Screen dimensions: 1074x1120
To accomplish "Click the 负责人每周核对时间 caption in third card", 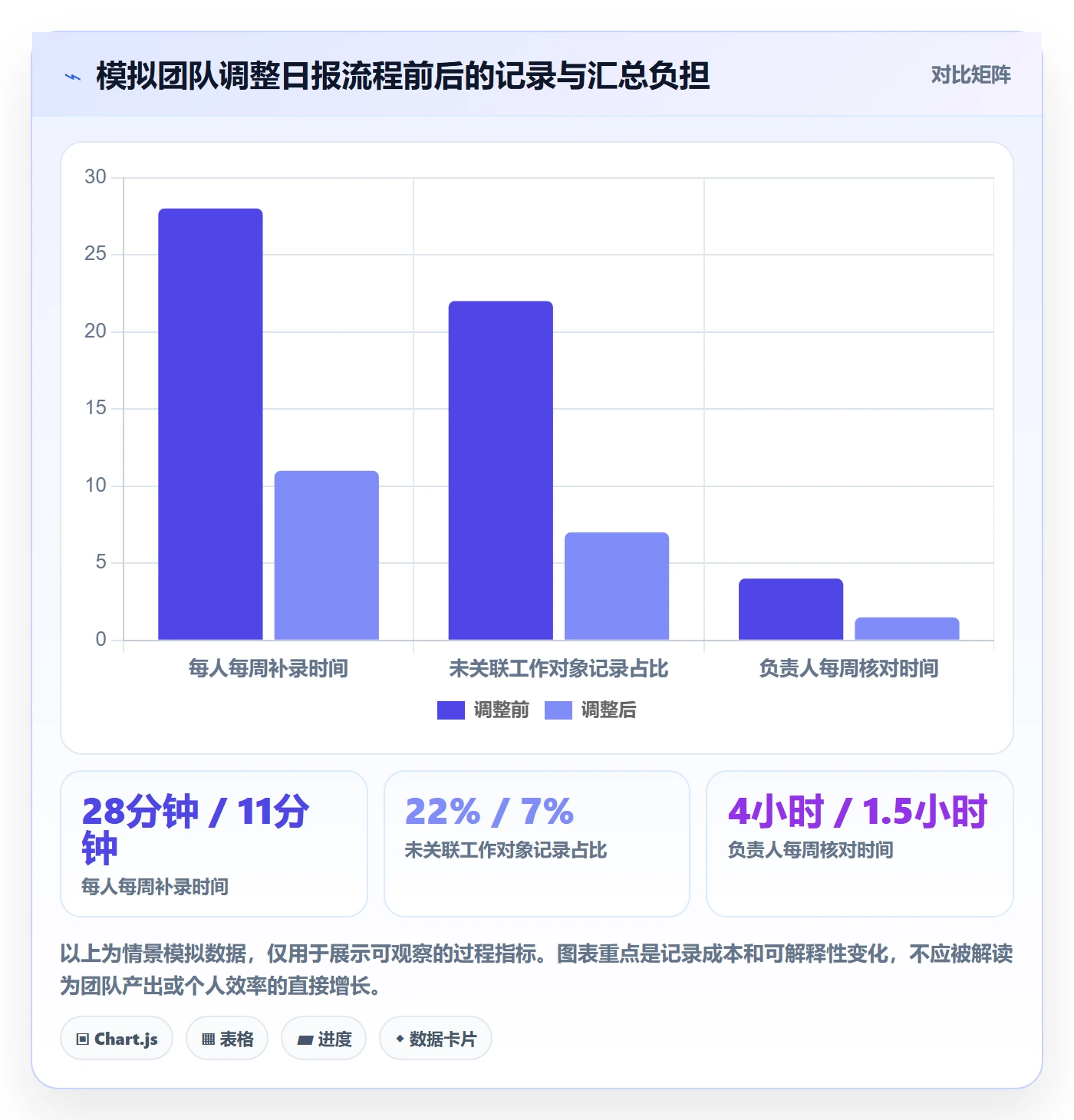I will click(x=810, y=850).
